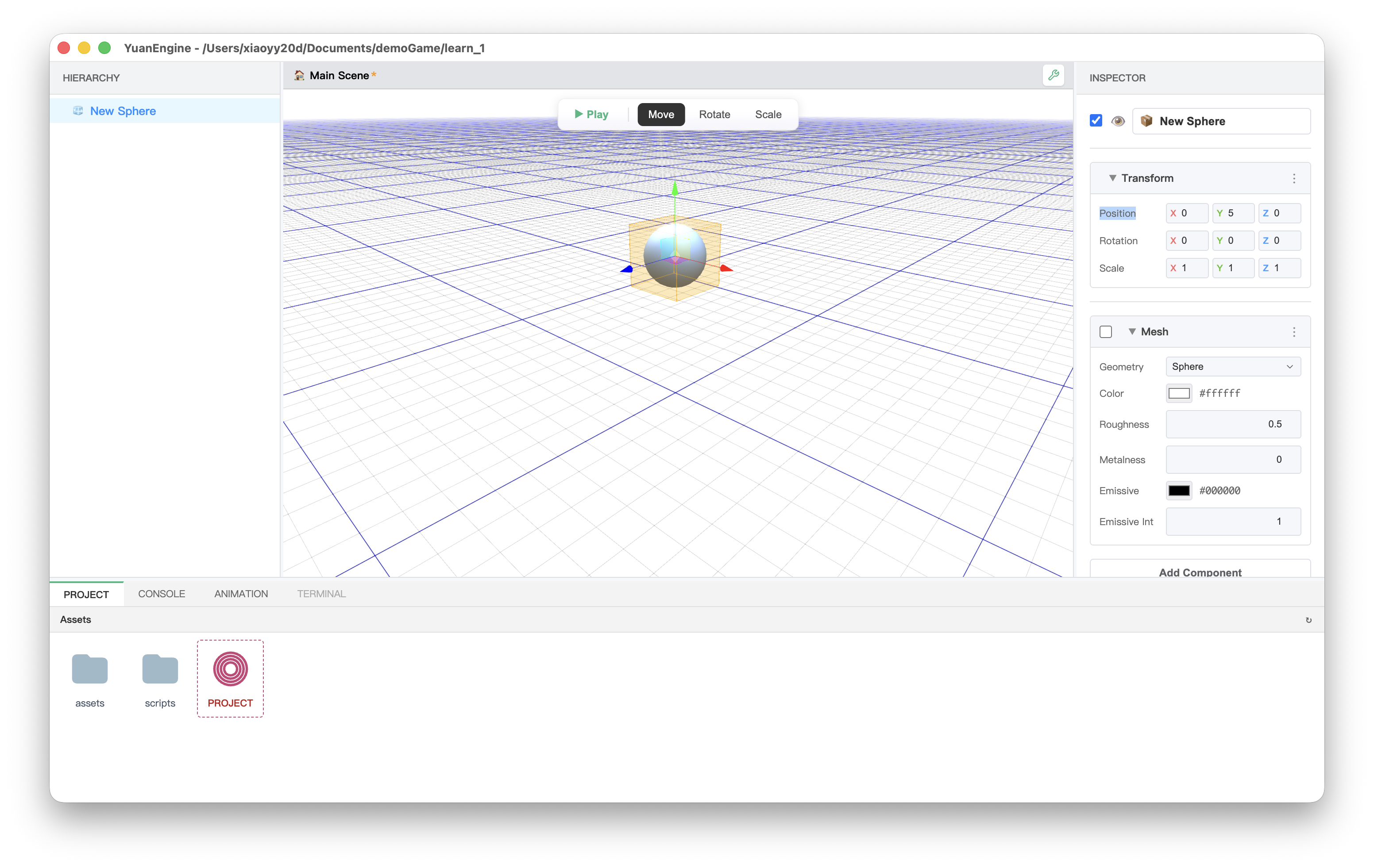Enable the Mesh component checkbox

pyautogui.click(x=1106, y=332)
